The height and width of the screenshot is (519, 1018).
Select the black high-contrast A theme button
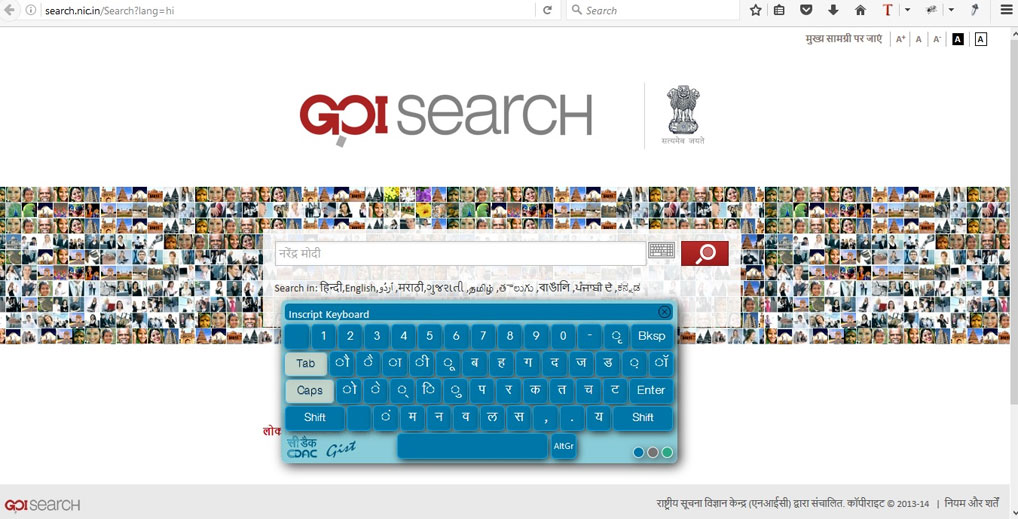(958, 39)
